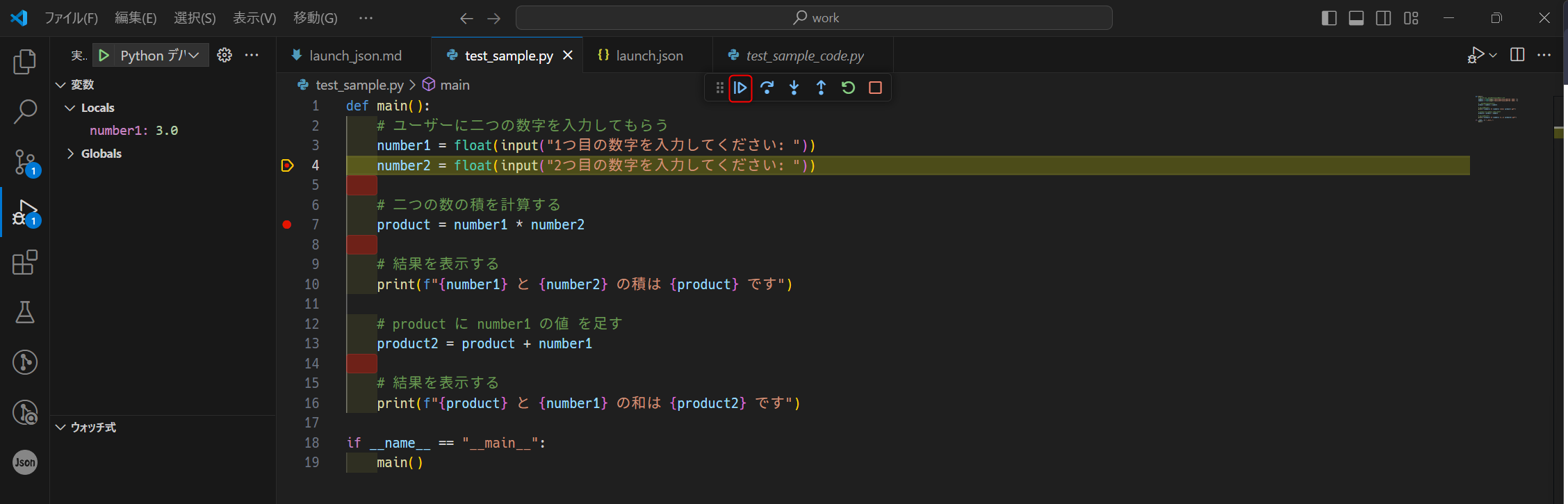Open launch.json via gear icon
Viewport: 1568px width, 504px height.
click(224, 55)
